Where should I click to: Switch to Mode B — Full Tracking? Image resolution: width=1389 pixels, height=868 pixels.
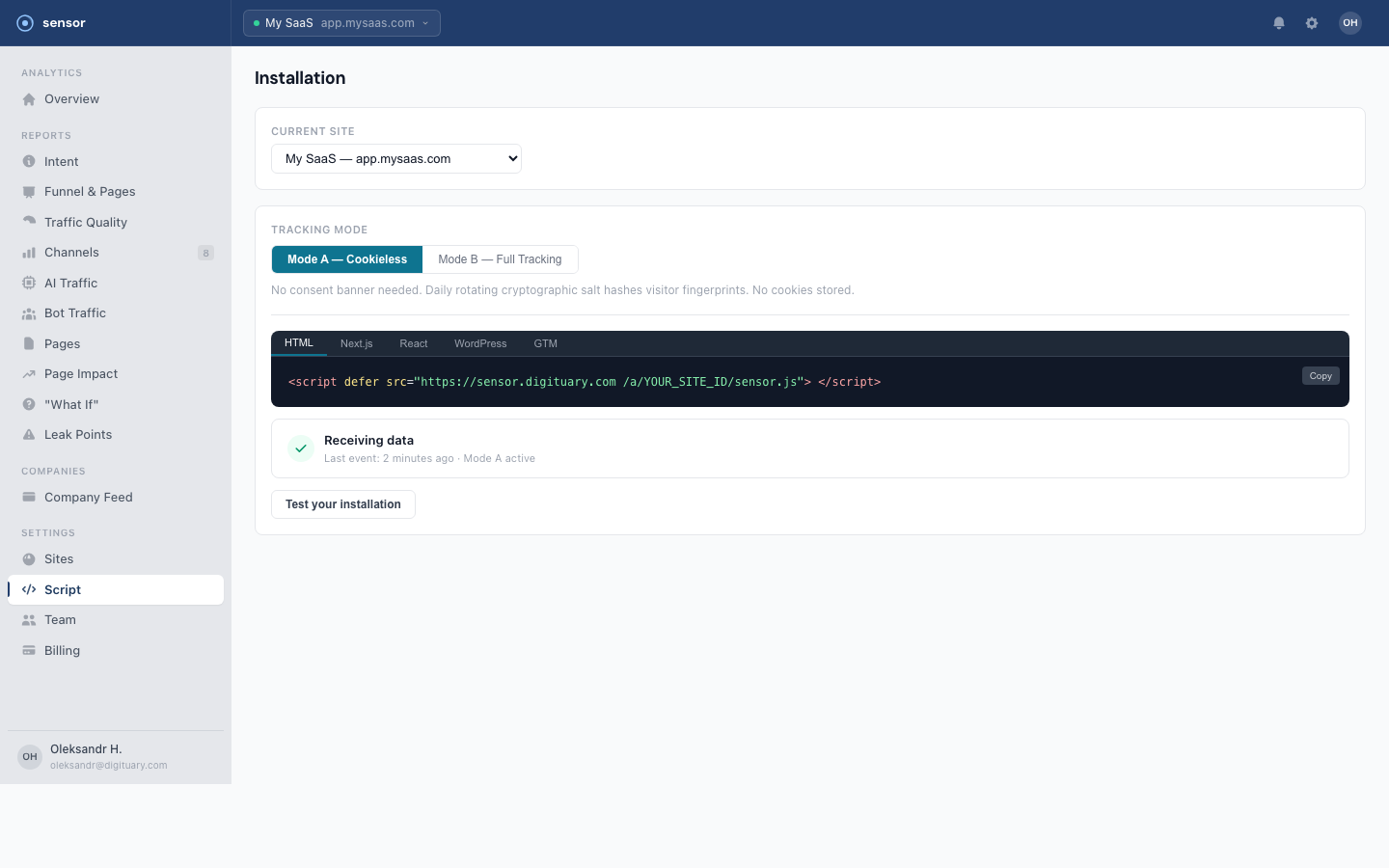coord(500,259)
